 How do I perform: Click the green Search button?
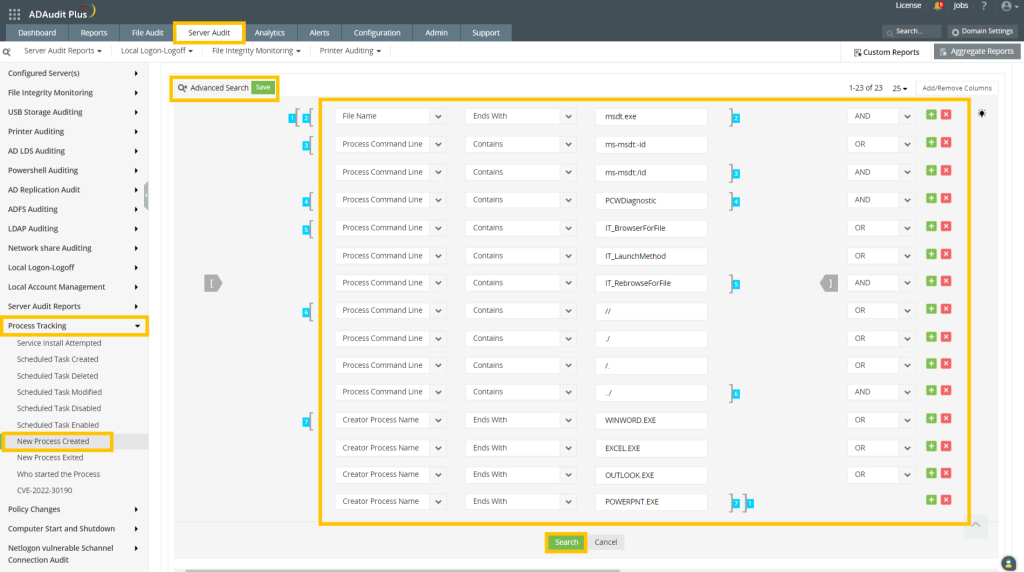(566, 542)
